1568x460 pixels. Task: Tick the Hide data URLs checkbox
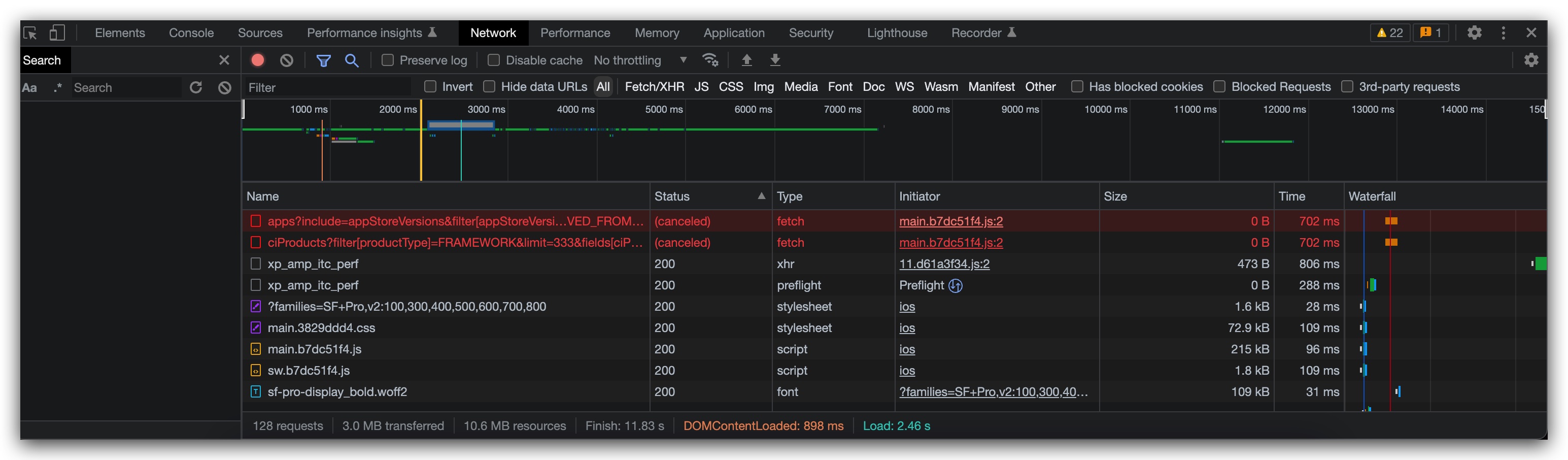coord(489,86)
